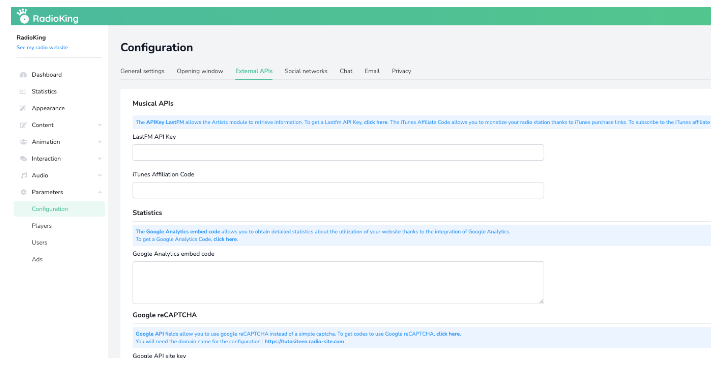The height and width of the screenshot is (373, 722).
Task: Follow the See my radio website link
Action: (x=42, y=47)
